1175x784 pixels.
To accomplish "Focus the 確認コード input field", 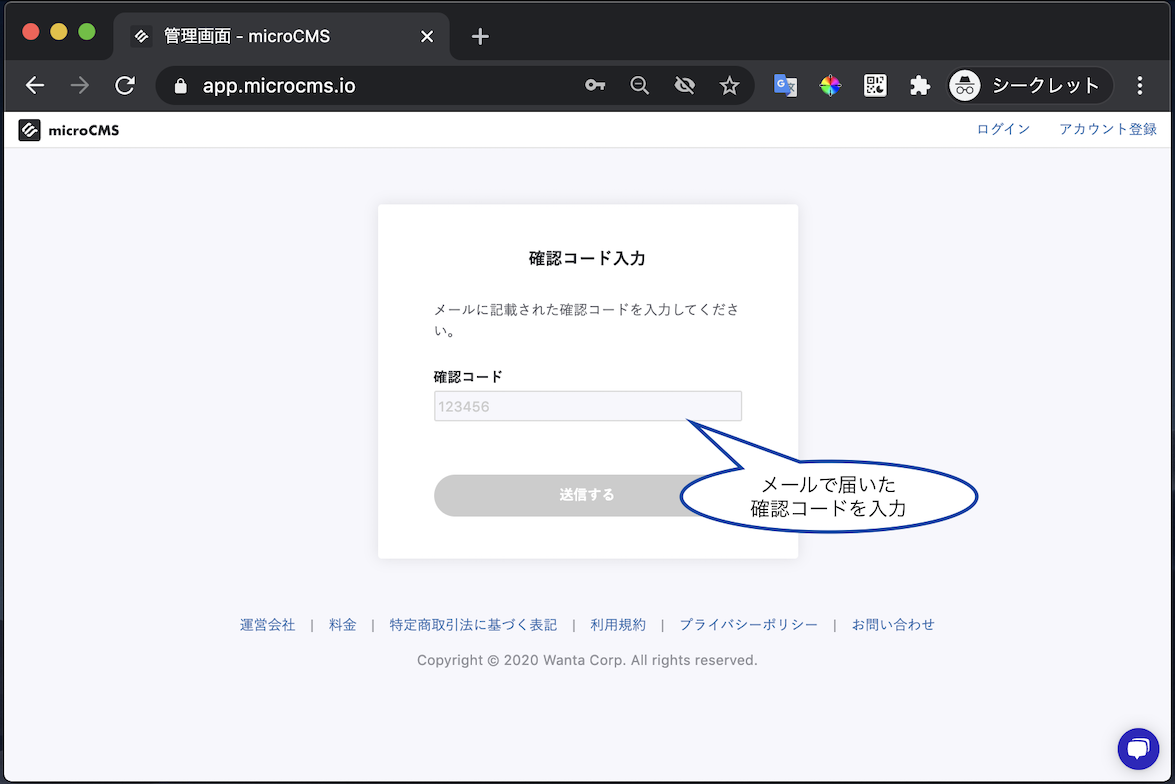I will click(588, 406).
